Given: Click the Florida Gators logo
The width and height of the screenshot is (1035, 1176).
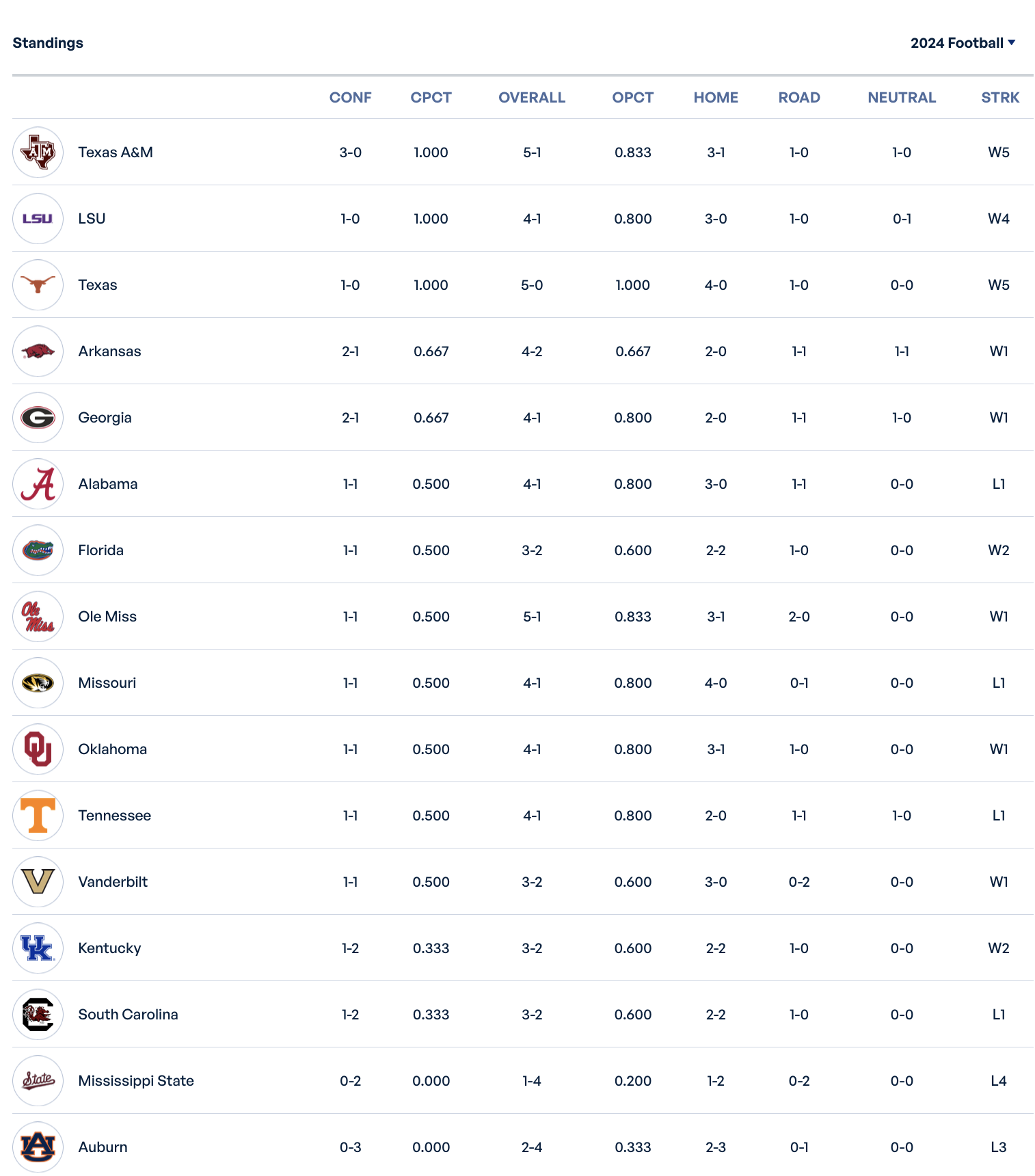Looking at the screenshot, I should (x=38, y=550).
